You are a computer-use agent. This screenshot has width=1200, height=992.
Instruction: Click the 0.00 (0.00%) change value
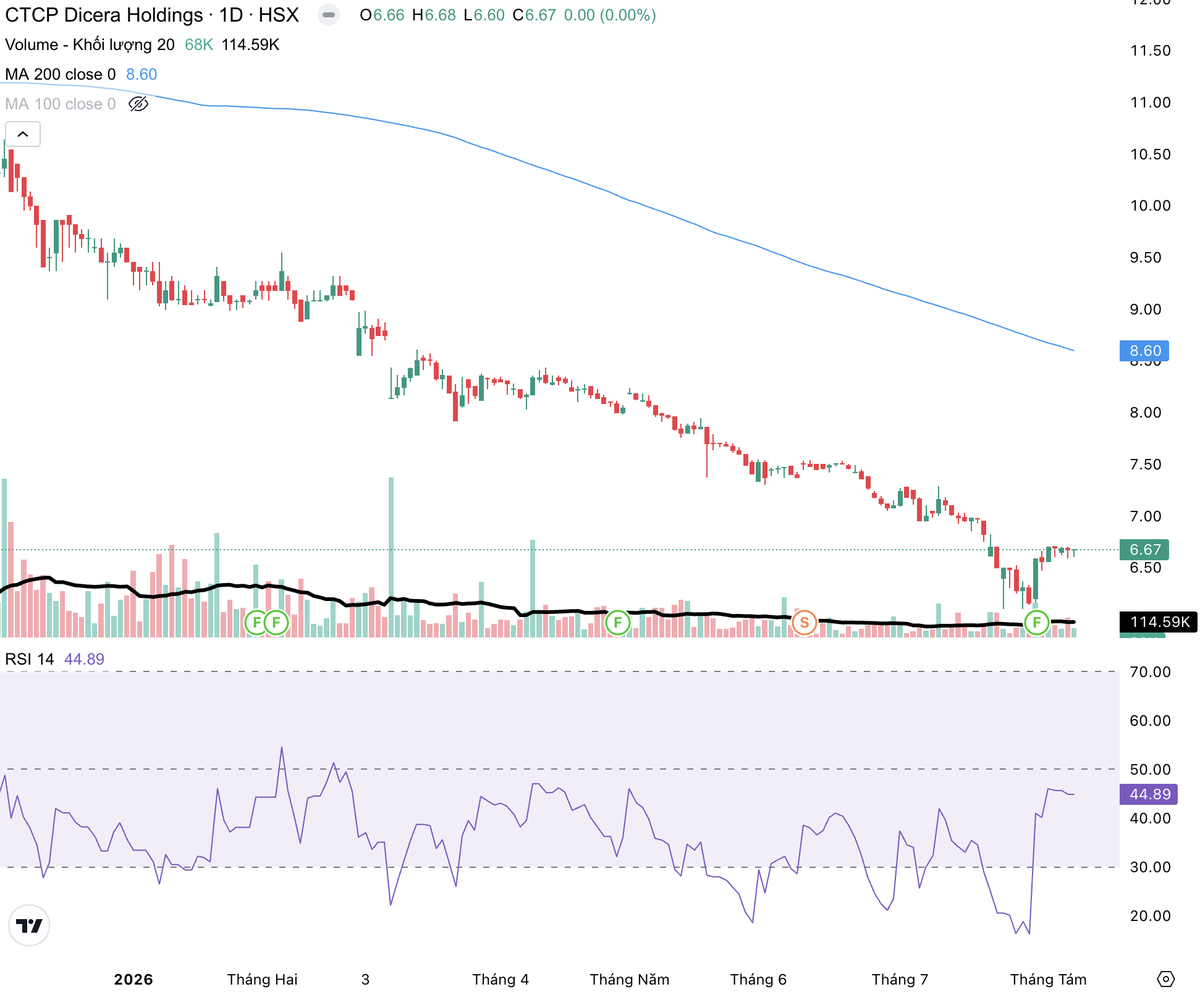[609, 16]
